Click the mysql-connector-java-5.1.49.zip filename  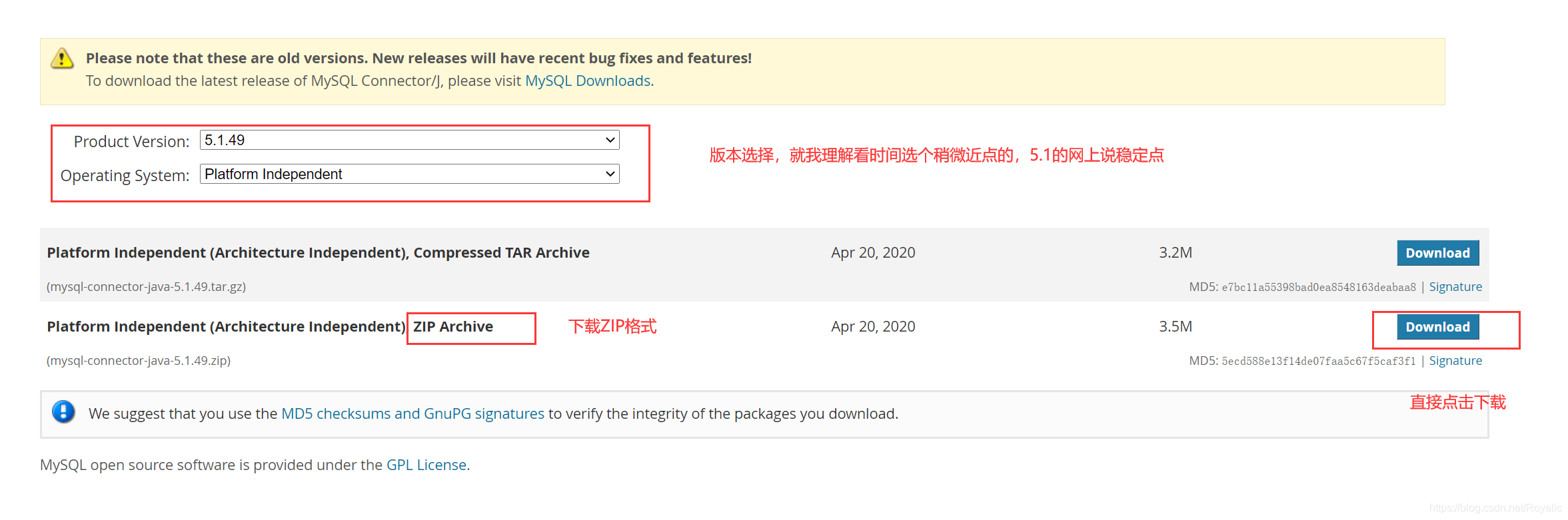click(x=138, y=360)
